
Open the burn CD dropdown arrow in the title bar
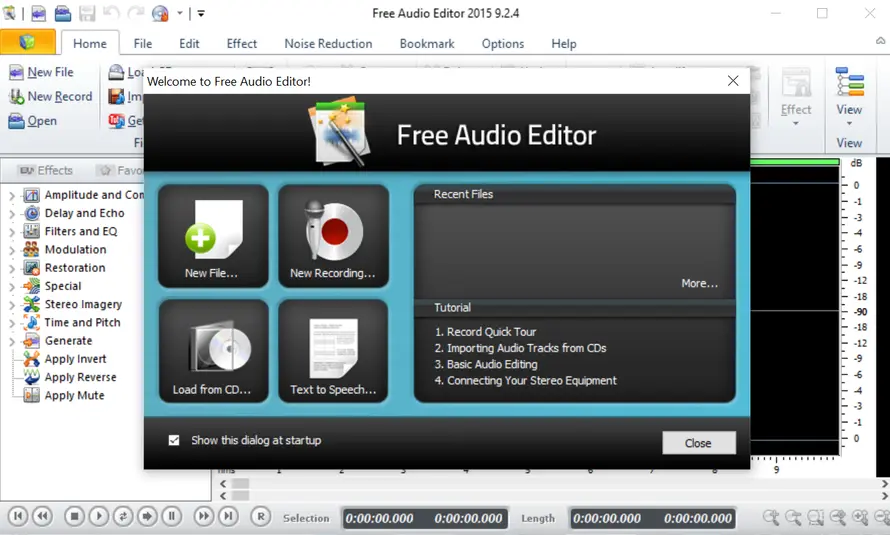tap(179, 12)
